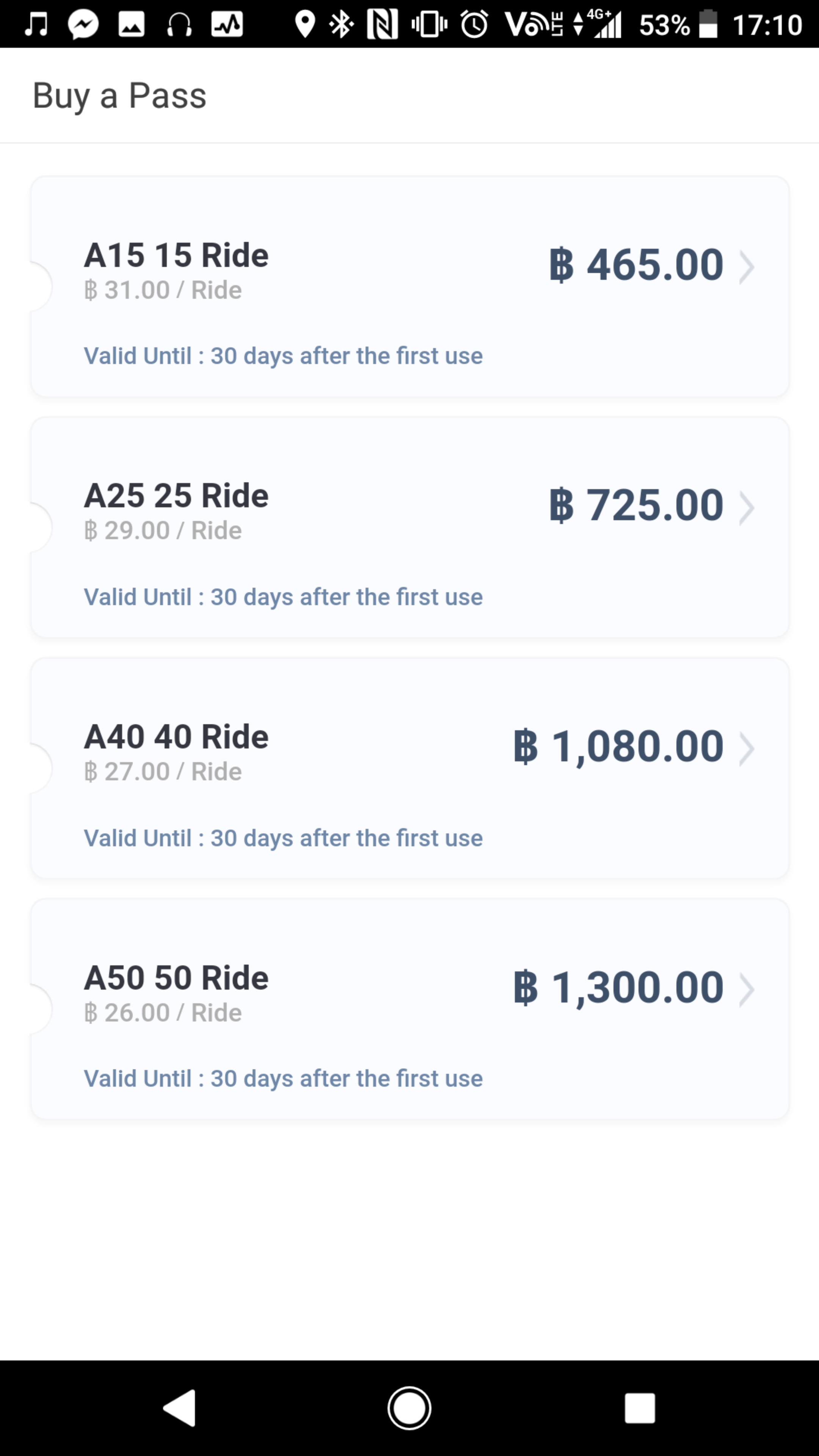Open the A25 pass chevron arrow
819x1456 pixels.
pyautogui.click(x=747, y=508)
